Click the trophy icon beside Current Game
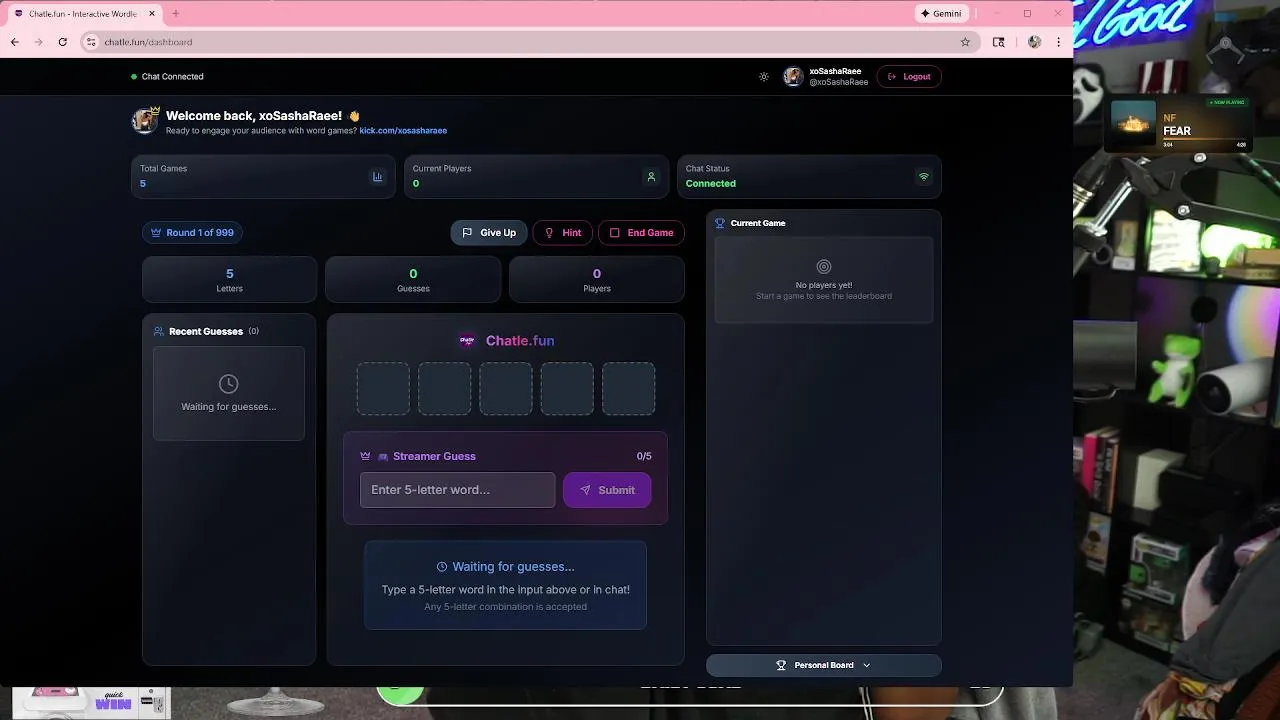Image resolution: width=1280 pixels, height=720 pixels. pyautogui.click(x=720, y=223)
